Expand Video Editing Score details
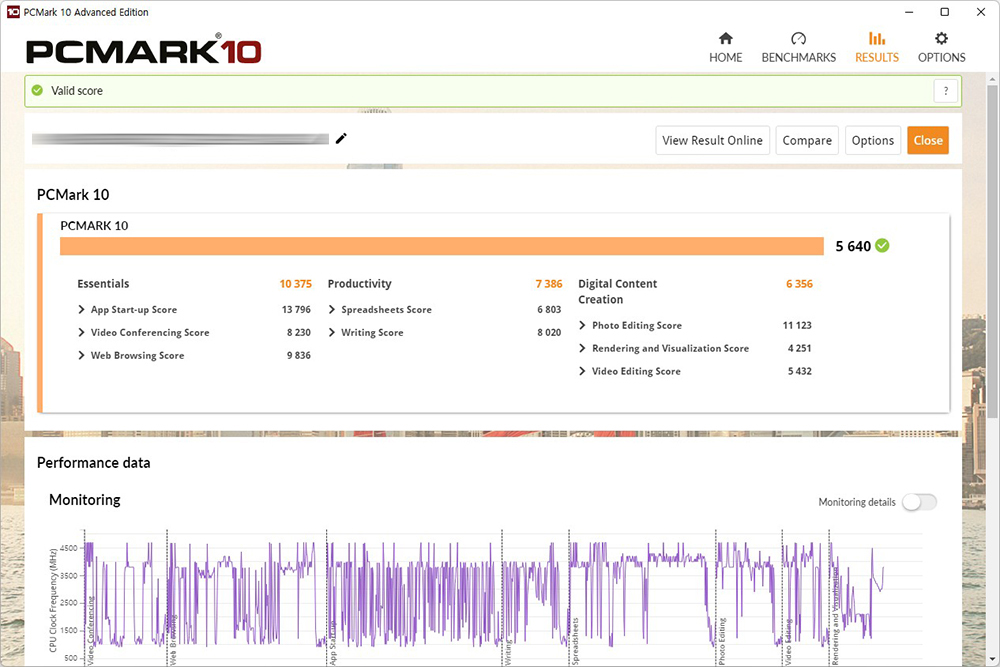The image size is (1000, 667). click(x=582, y=371)
